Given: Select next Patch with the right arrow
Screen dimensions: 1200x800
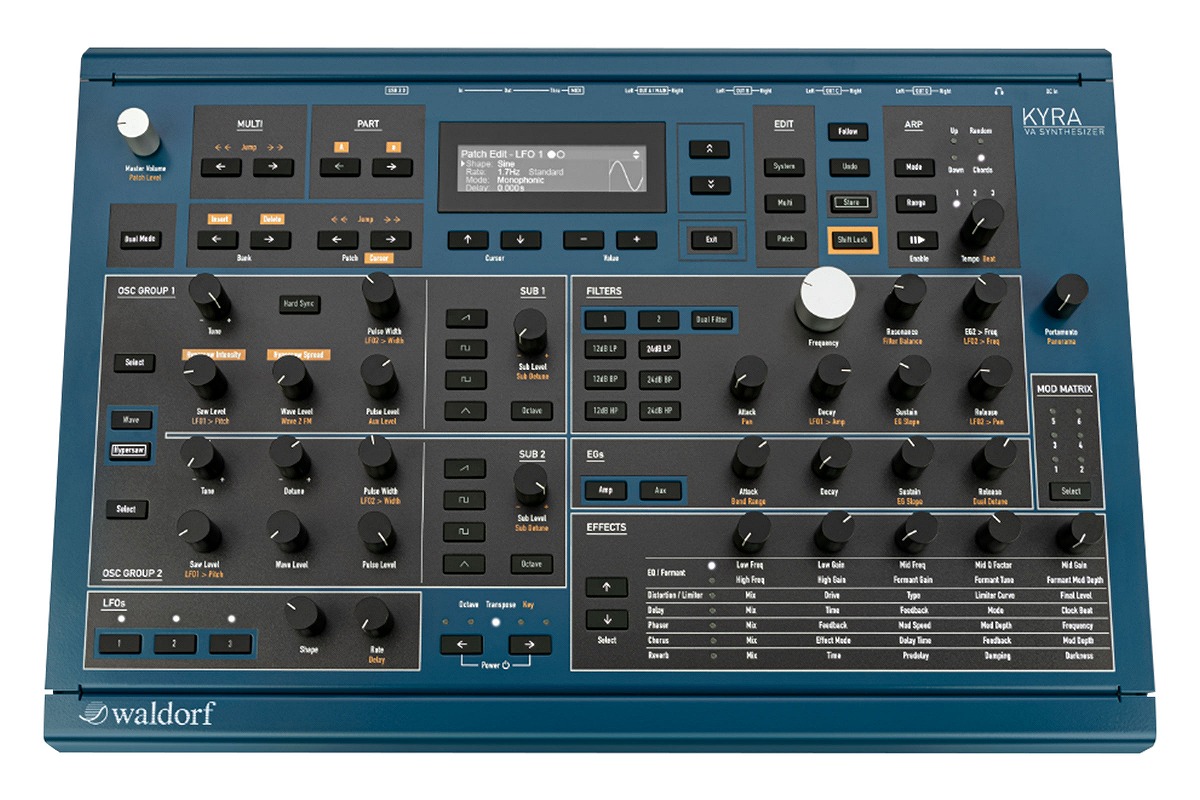Looking at the screenshot, I should (x=391, y=240).
